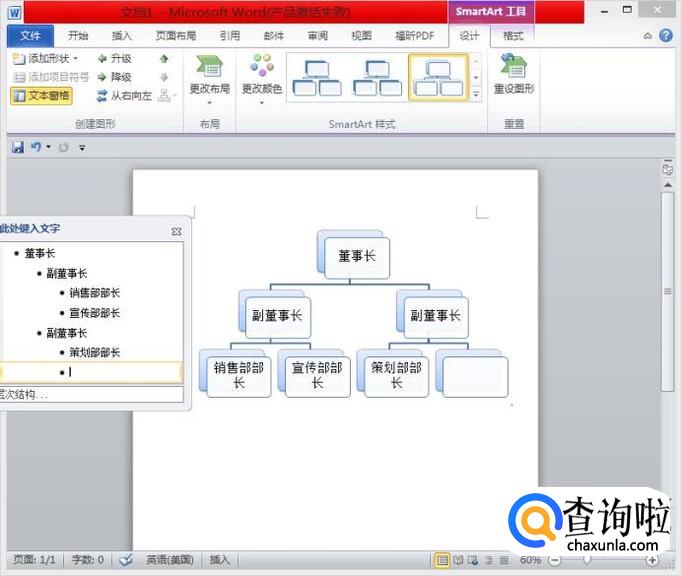Switch to Full Screen Reading view icon
Screen dimensions: 682x576
(458, 560)
